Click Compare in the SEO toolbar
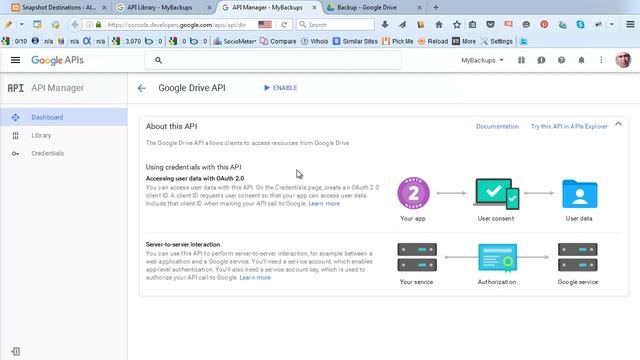This screenshot has width=640, height=360. tap(278, 41)
